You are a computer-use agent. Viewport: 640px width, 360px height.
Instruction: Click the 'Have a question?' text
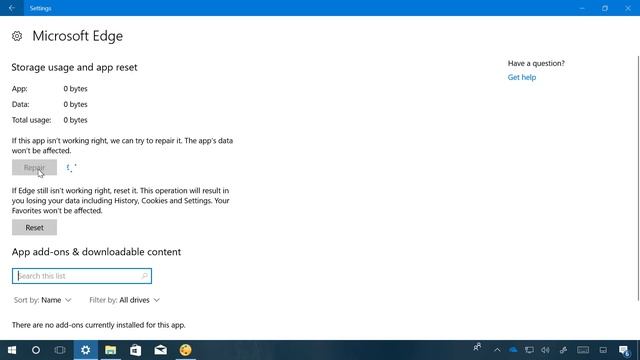[536, 63]
